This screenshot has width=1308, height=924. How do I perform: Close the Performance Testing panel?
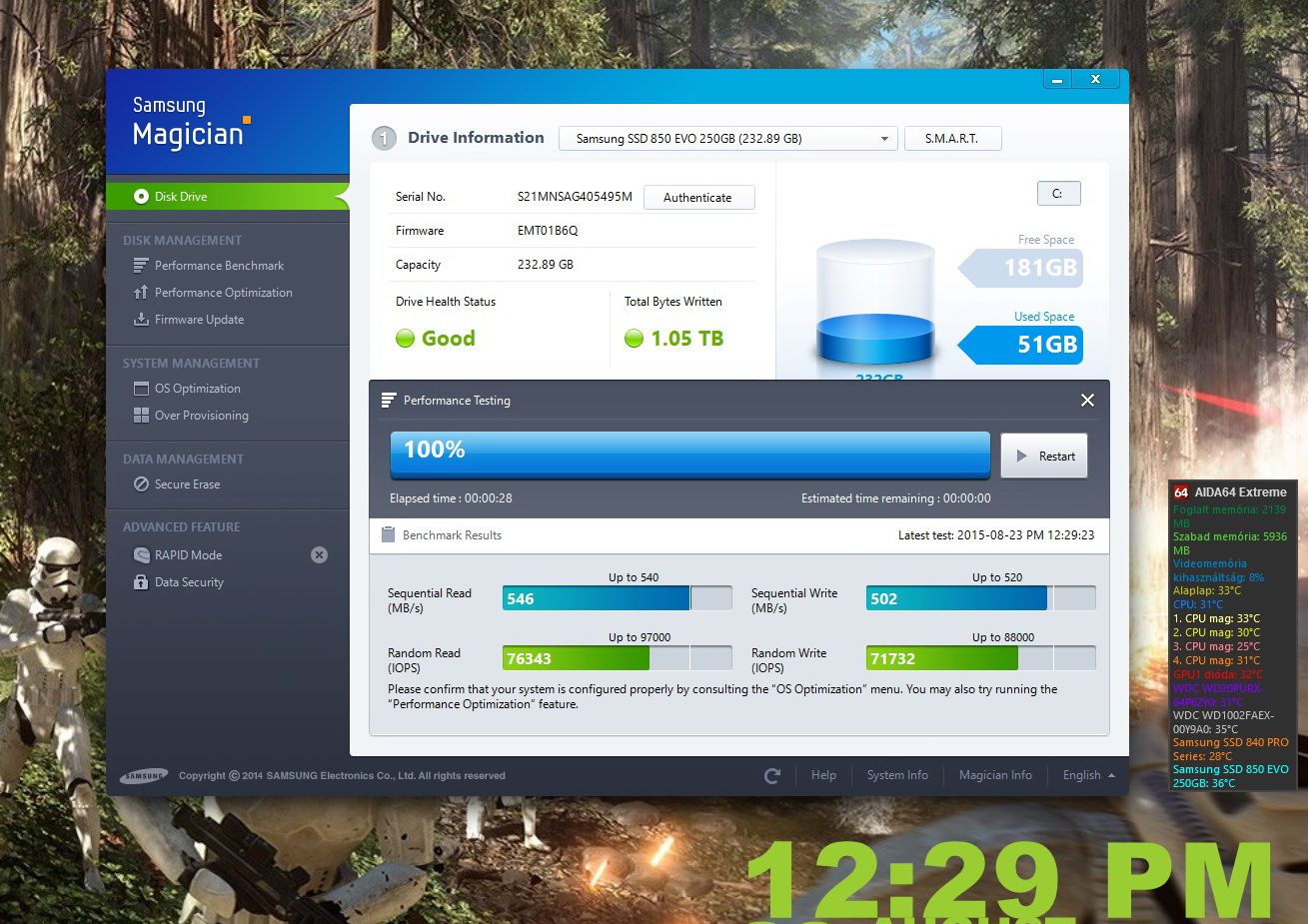[1087, 401]
